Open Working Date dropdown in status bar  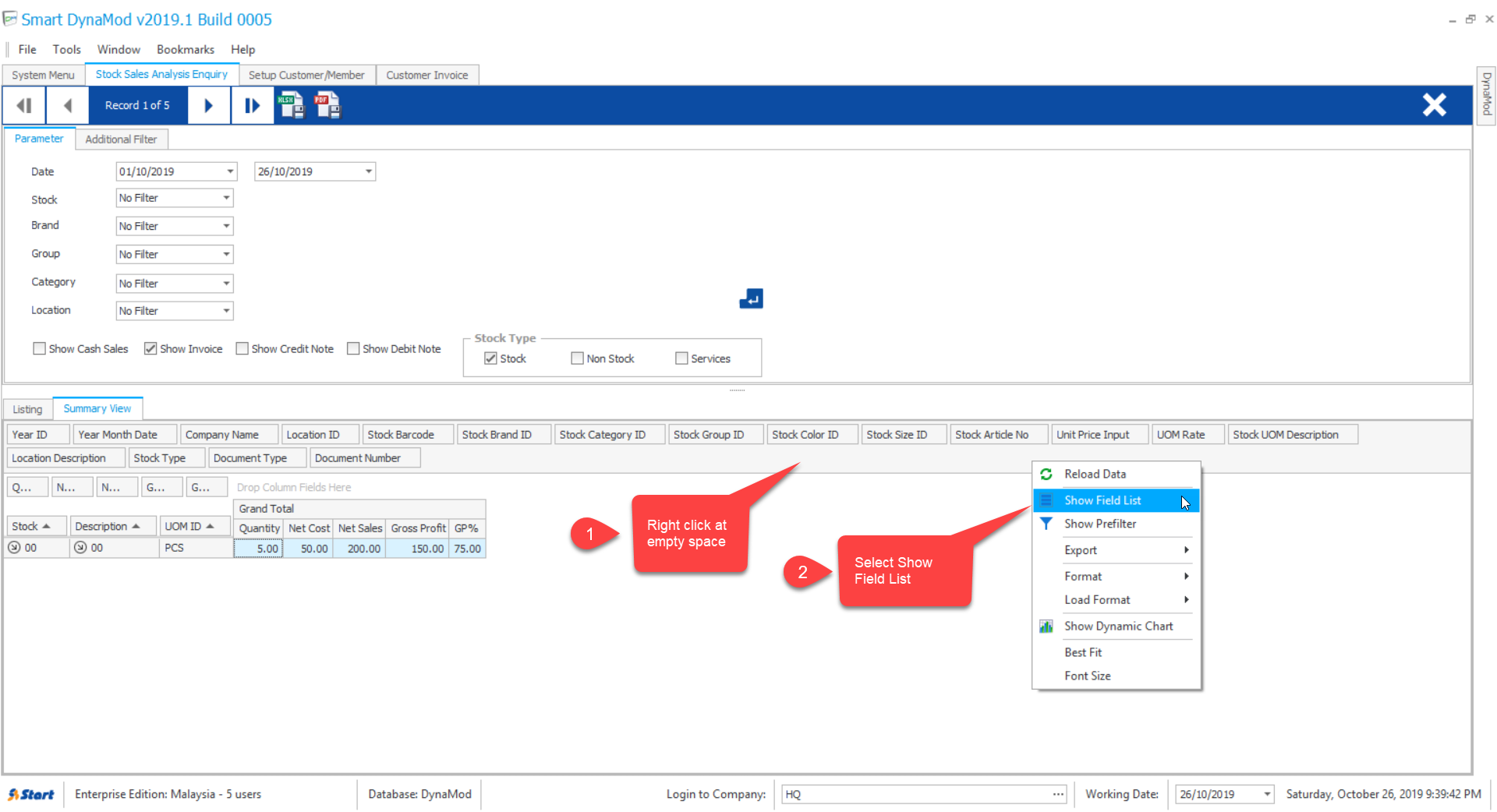click(x=1267, y=794)
